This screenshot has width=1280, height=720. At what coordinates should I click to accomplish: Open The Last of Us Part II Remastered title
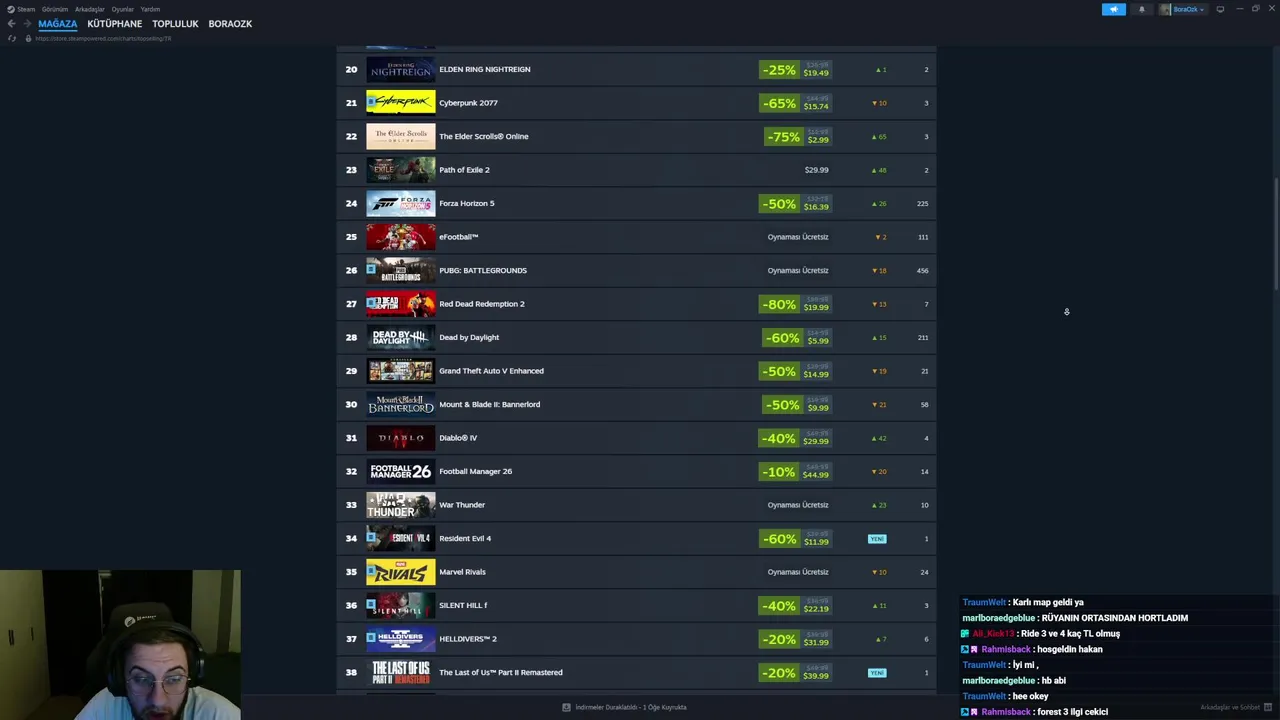(x=501, y=672)
